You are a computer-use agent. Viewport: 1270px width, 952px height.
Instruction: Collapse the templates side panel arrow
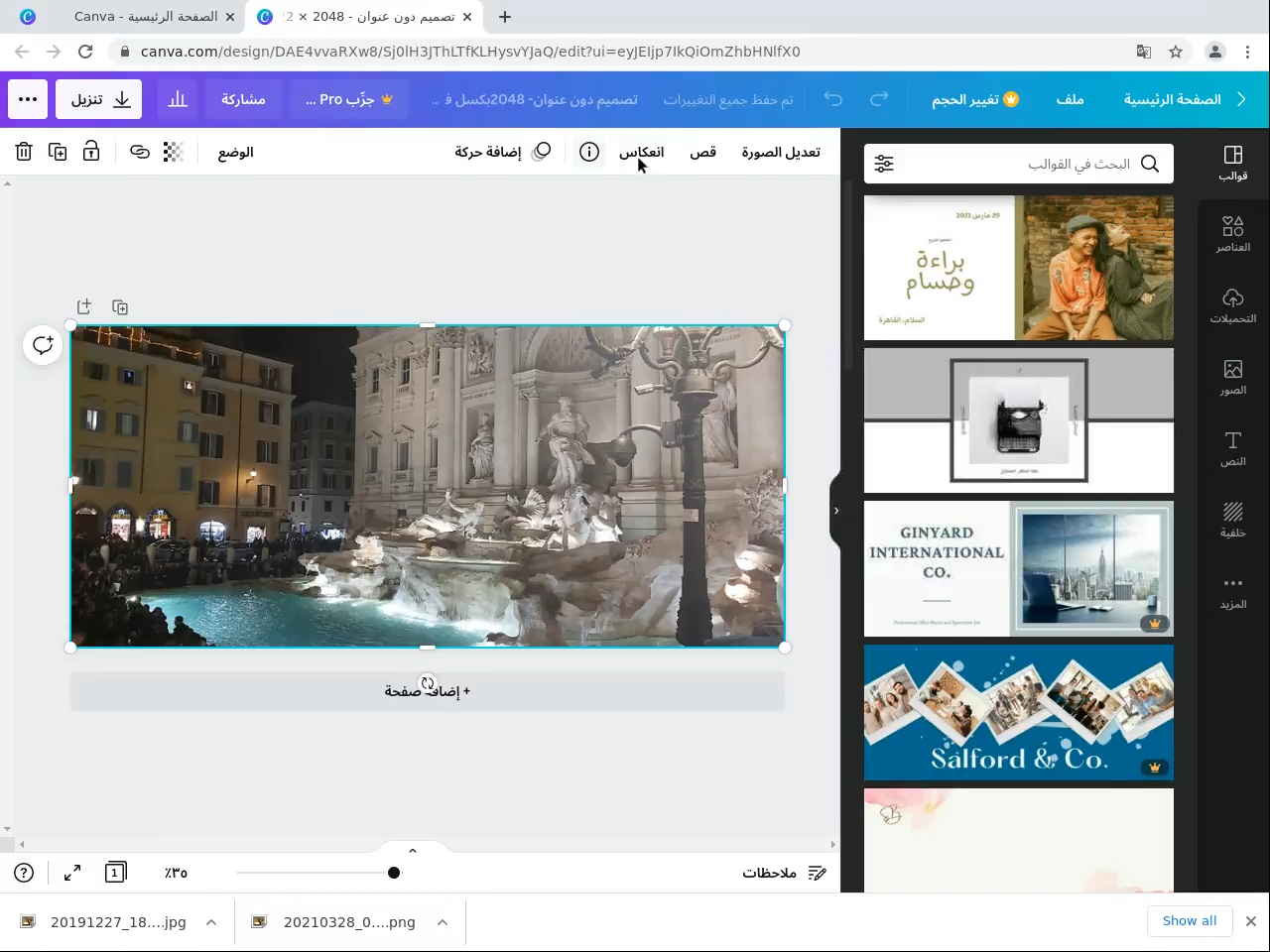point(836,511)
